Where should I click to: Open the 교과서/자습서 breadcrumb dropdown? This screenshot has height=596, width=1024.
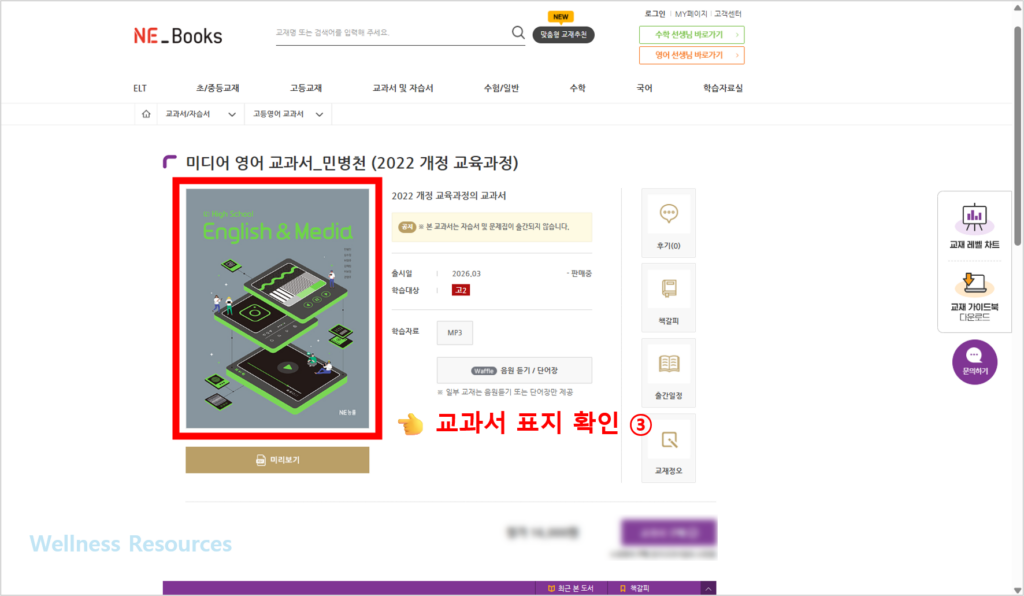click(x=200, y=114)
